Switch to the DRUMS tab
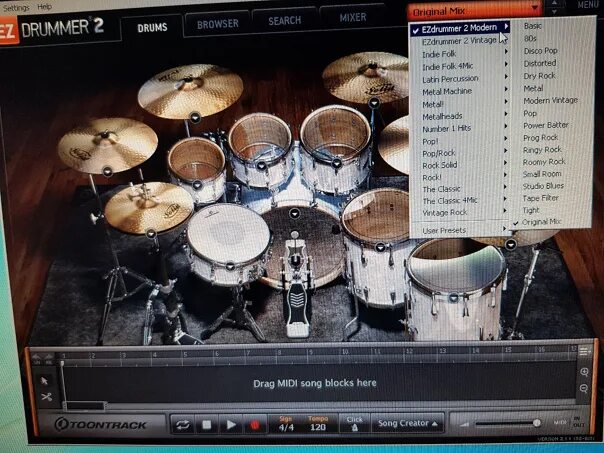Viewport: 604px width, 453px height. click(x=152, y=27)
